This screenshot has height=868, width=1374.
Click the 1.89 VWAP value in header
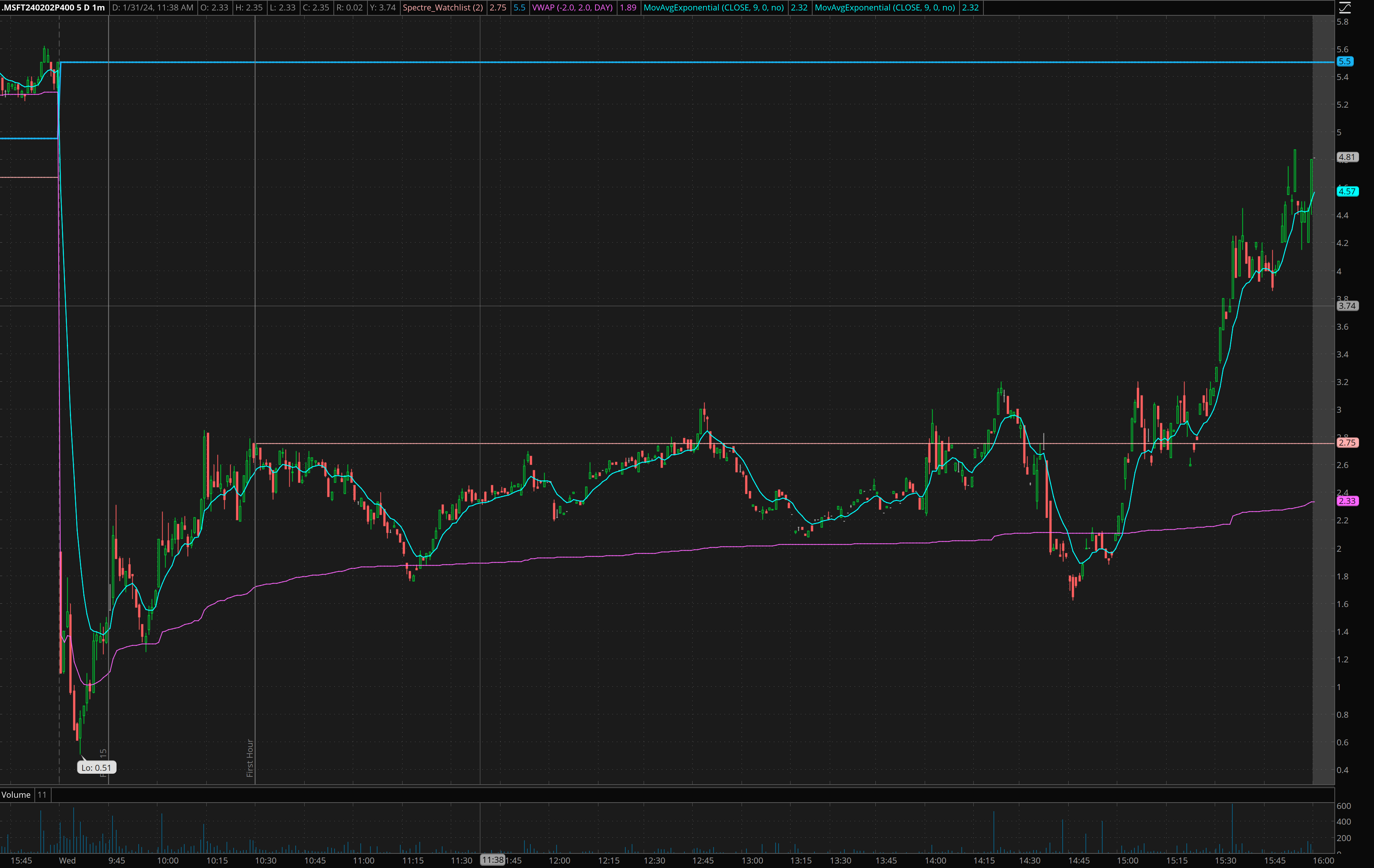tap(628, 7)
